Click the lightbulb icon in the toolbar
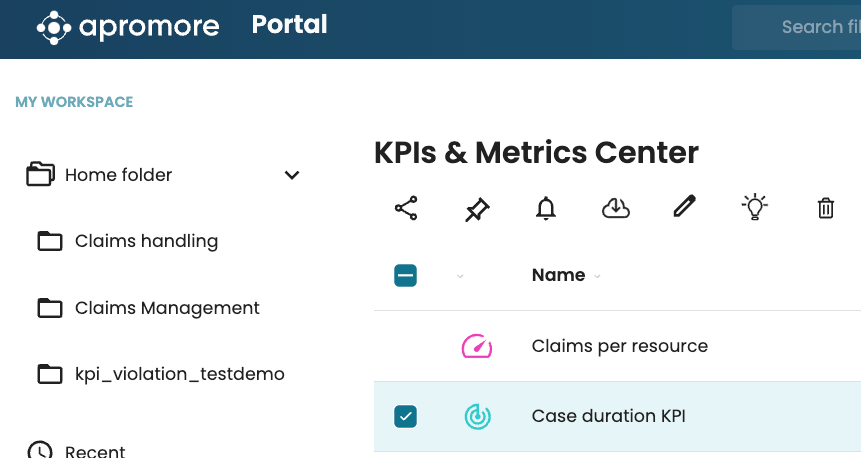This screenshot has width=861, height=458. tap(754, 207)
